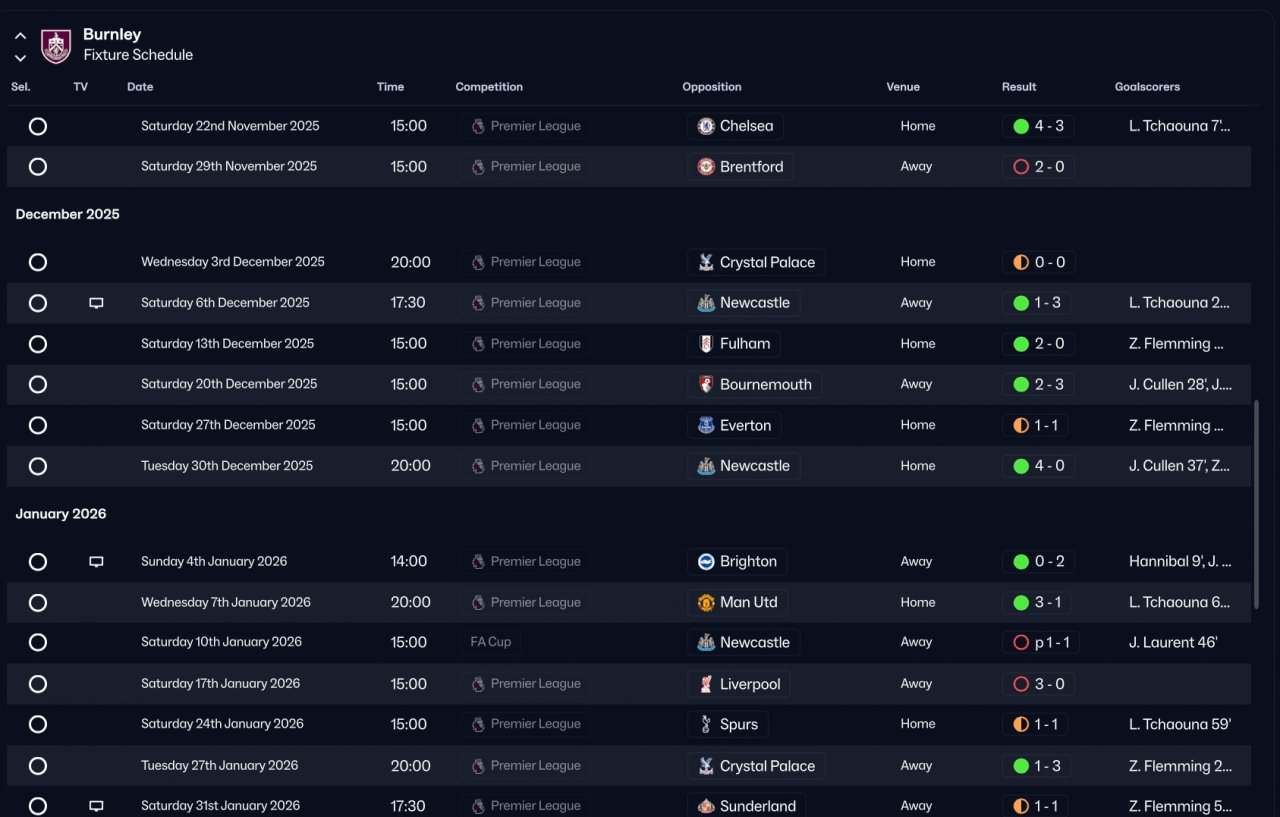The image size is (1280, 817).
Task: Click the January 2026 month heading
Action: (x=61, y=514)
